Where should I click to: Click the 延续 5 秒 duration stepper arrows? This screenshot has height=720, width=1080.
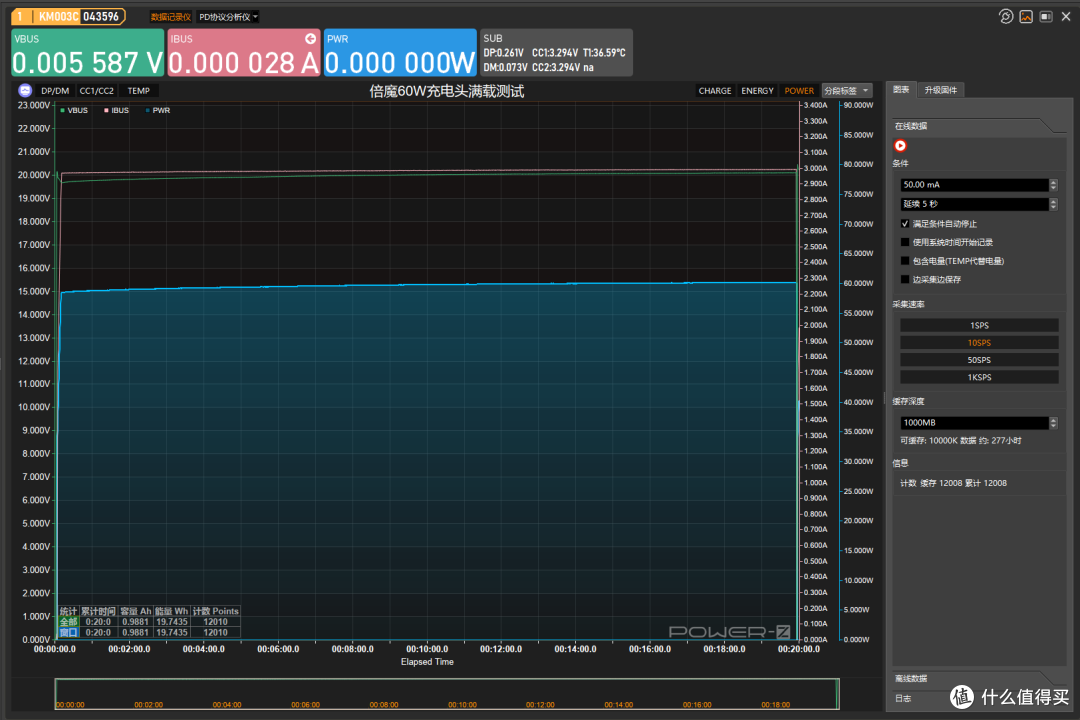pyautogui.click(x=1053, y=204)
